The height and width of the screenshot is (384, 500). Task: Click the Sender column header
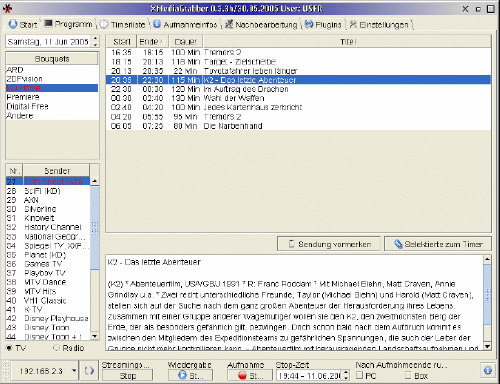pyautogui.click(x=57, y=171)
